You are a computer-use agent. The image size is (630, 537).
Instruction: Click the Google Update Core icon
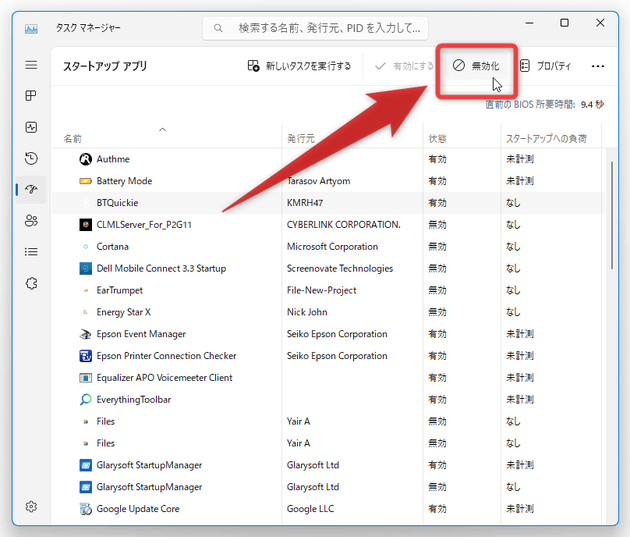point(85,508)
